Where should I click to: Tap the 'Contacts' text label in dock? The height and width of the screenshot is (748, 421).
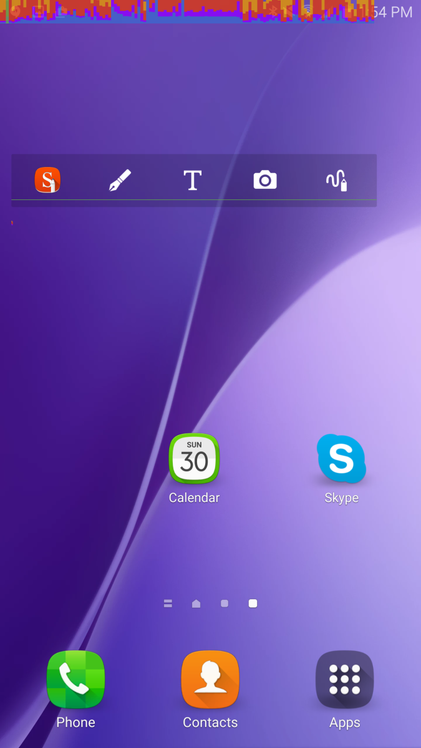(210, 722)
